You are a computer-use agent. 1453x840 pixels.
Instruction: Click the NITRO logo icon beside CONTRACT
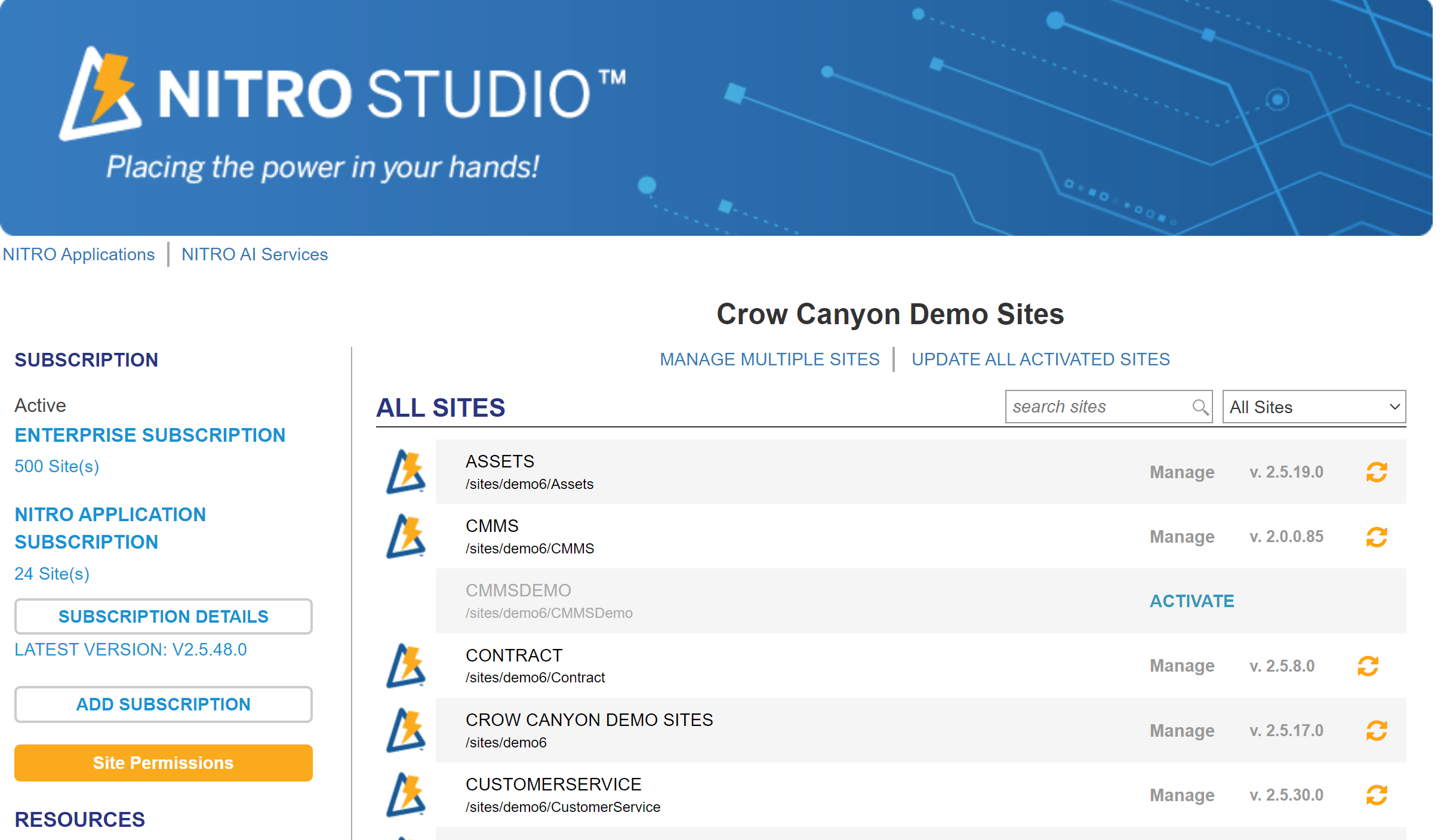406,666
